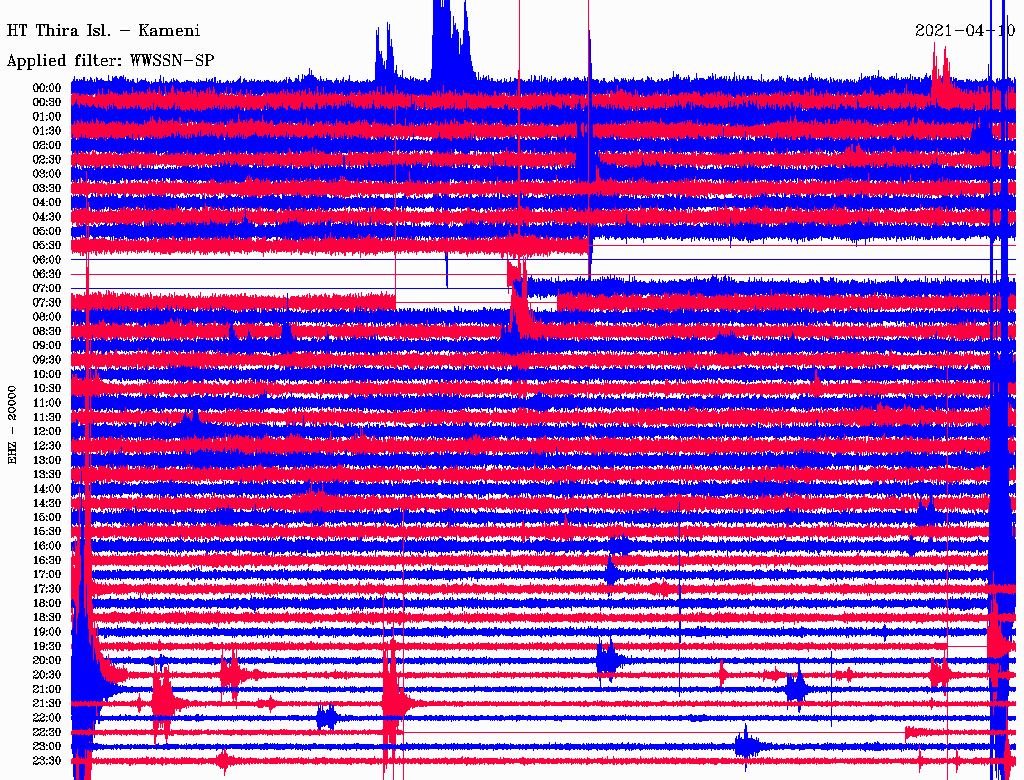Click the '23:30' time label
Screen dimensions: 1024x780
pyautogui.click(x=47, y=761)
